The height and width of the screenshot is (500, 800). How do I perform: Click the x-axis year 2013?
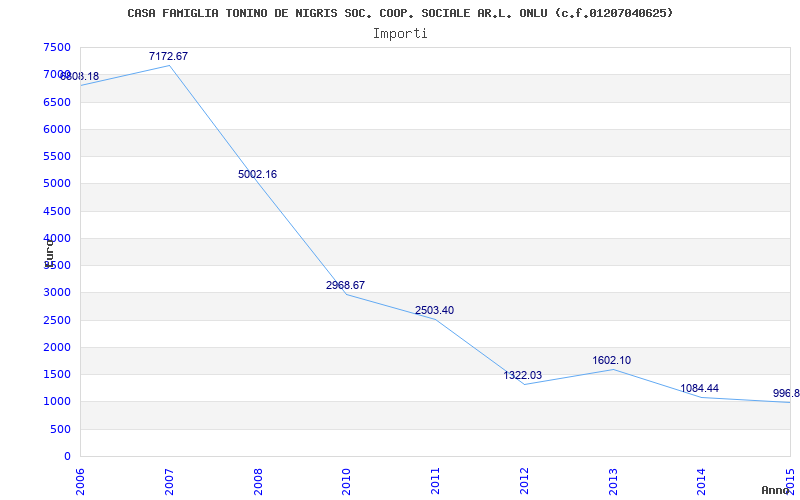point(612,482)
